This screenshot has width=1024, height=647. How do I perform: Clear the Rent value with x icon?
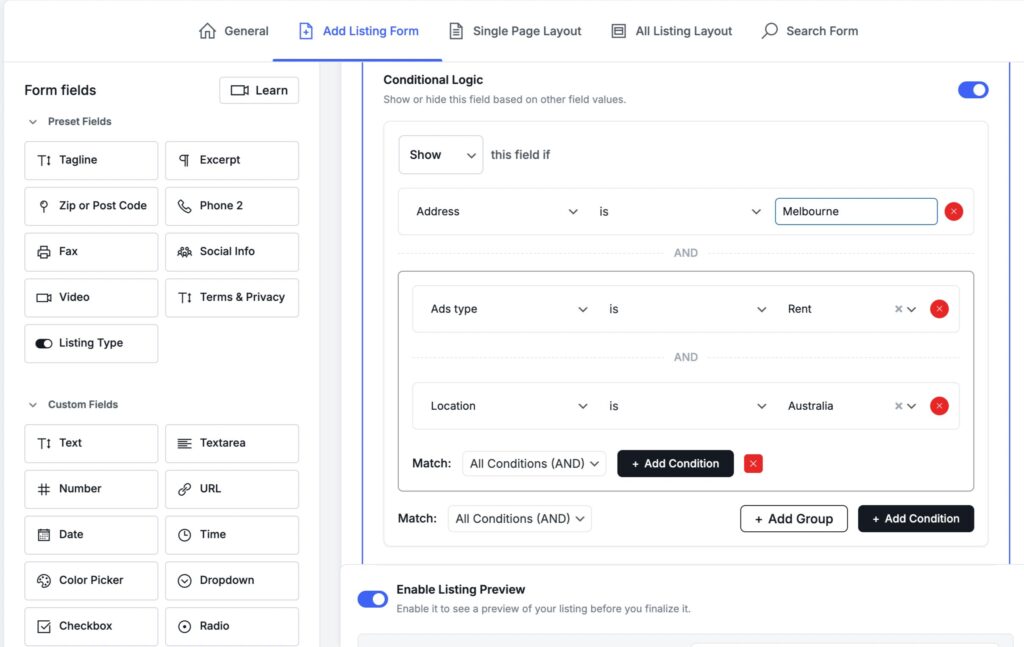click(898, 310)
